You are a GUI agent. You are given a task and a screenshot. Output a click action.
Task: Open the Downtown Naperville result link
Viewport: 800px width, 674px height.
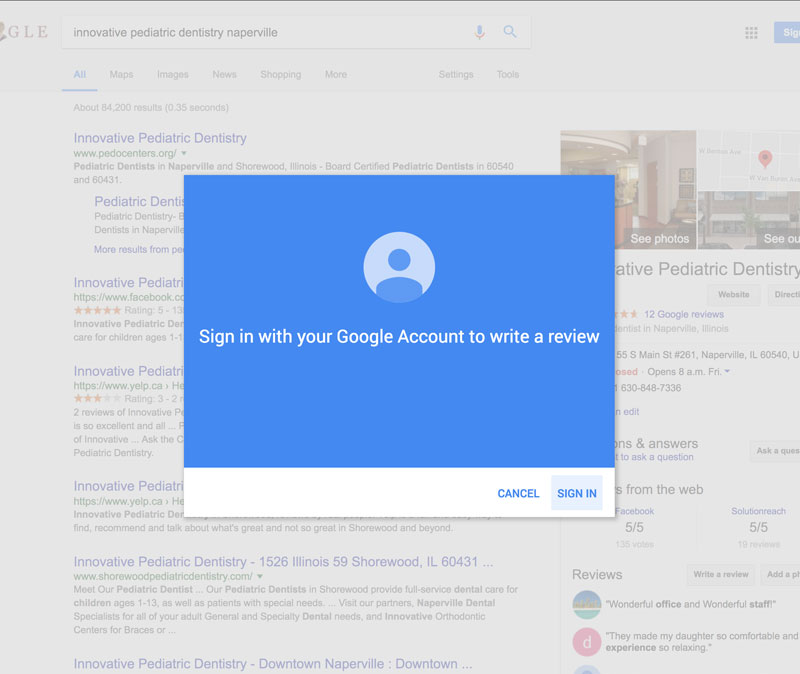(273, 664)
